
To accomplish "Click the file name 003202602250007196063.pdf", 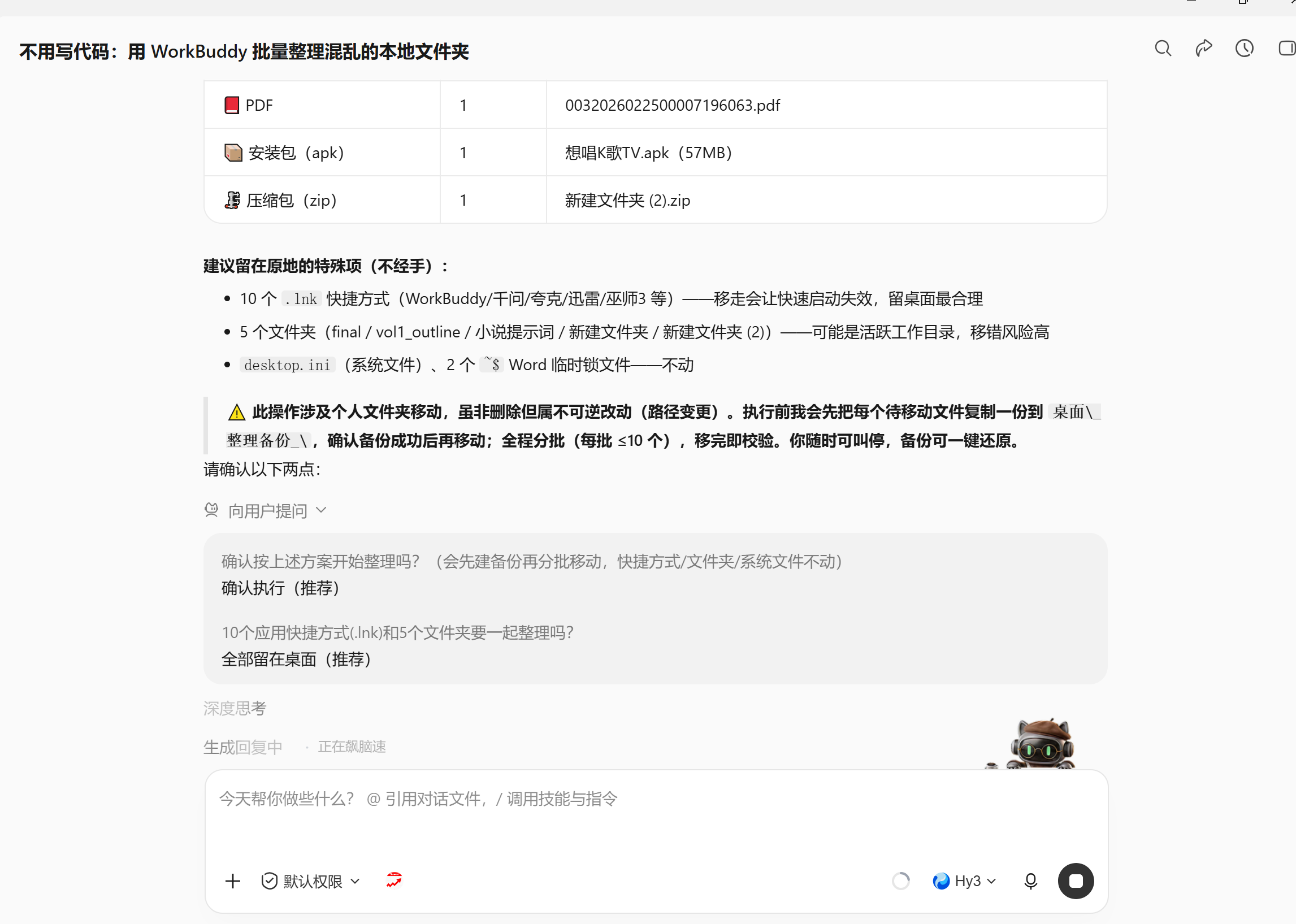I will pos(673,105).
